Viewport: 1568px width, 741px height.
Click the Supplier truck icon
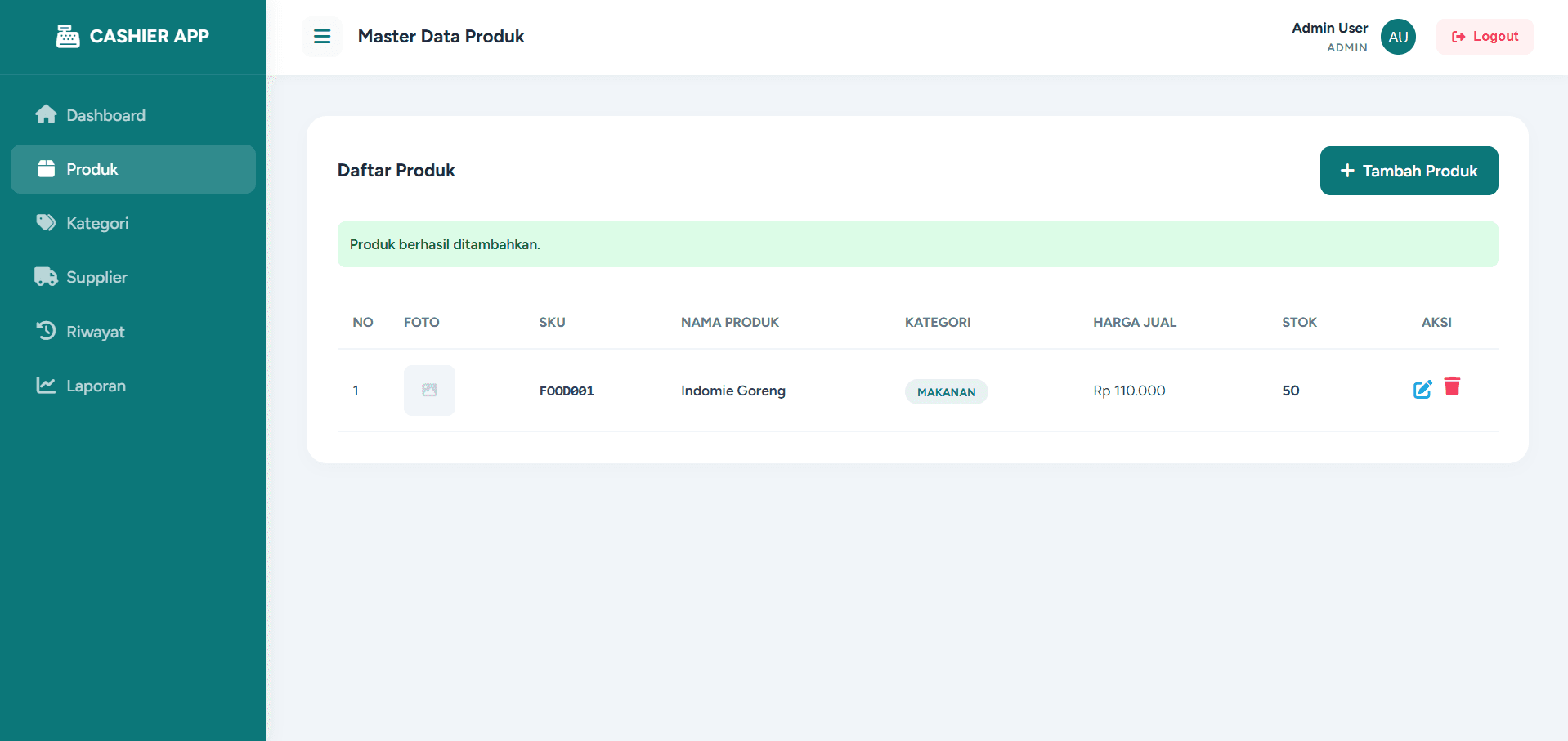pos(46,276)
